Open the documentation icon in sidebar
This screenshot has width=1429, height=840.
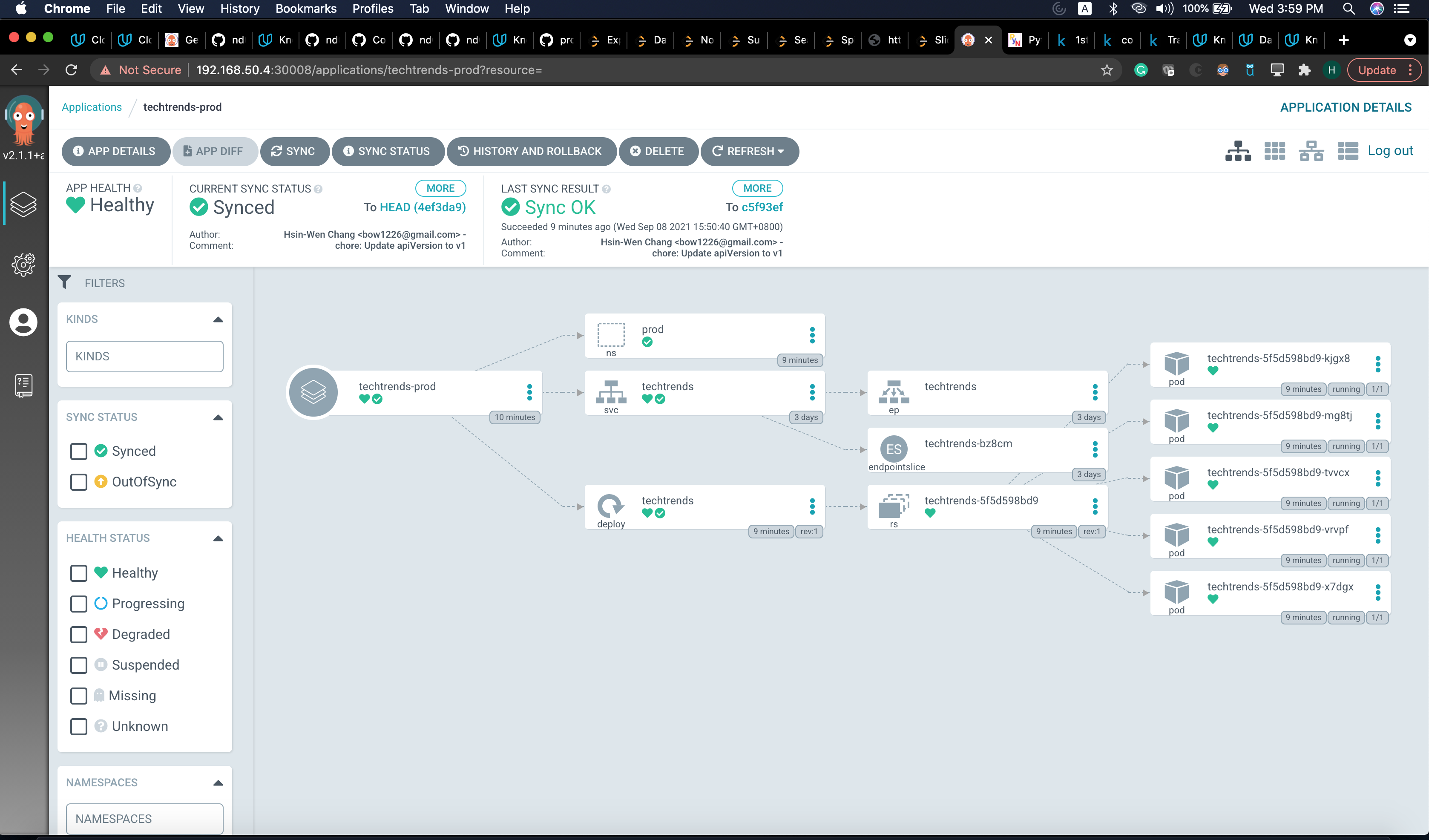(23, 385)
